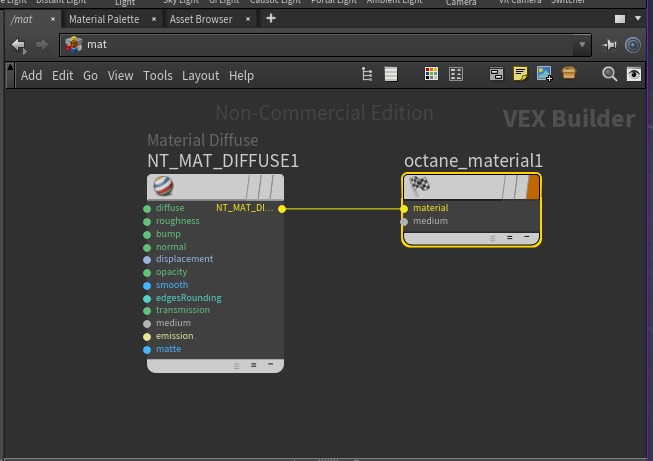This screenshot has width=653, height=461.
Task: Close the Asset Browser tab
Action: click(248, 19)
